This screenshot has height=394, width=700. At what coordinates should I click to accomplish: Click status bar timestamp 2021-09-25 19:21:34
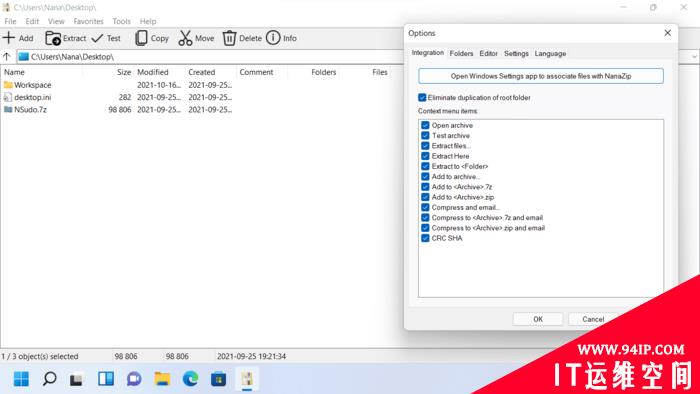251,356
